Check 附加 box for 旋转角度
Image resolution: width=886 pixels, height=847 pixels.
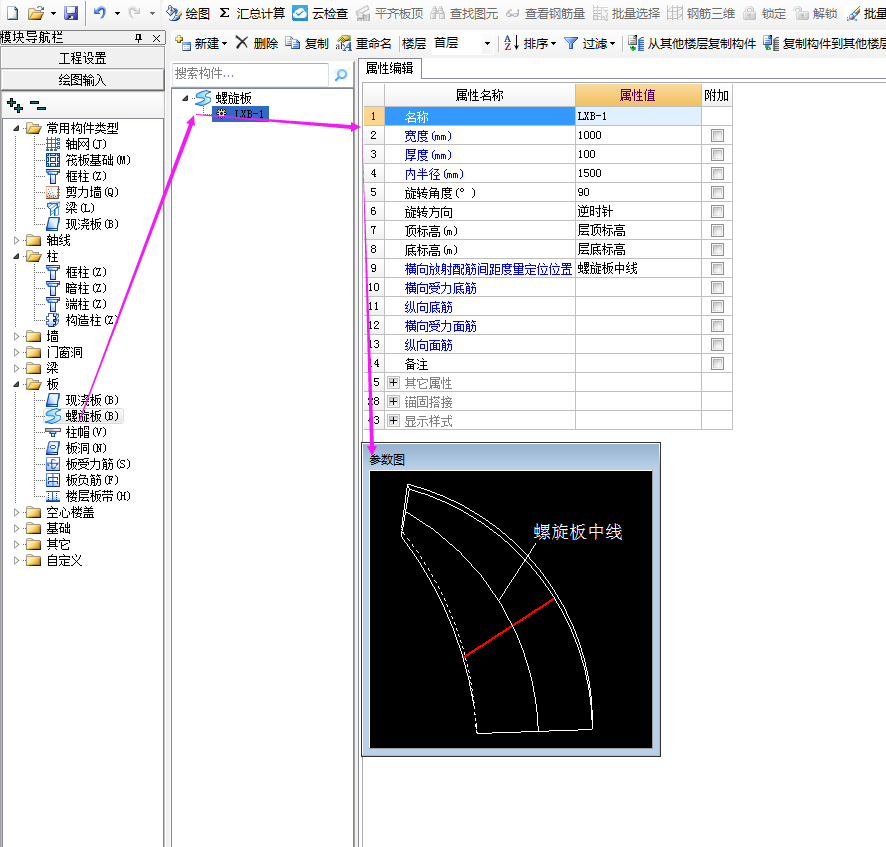pyautogui.click(x=718, y=193)
